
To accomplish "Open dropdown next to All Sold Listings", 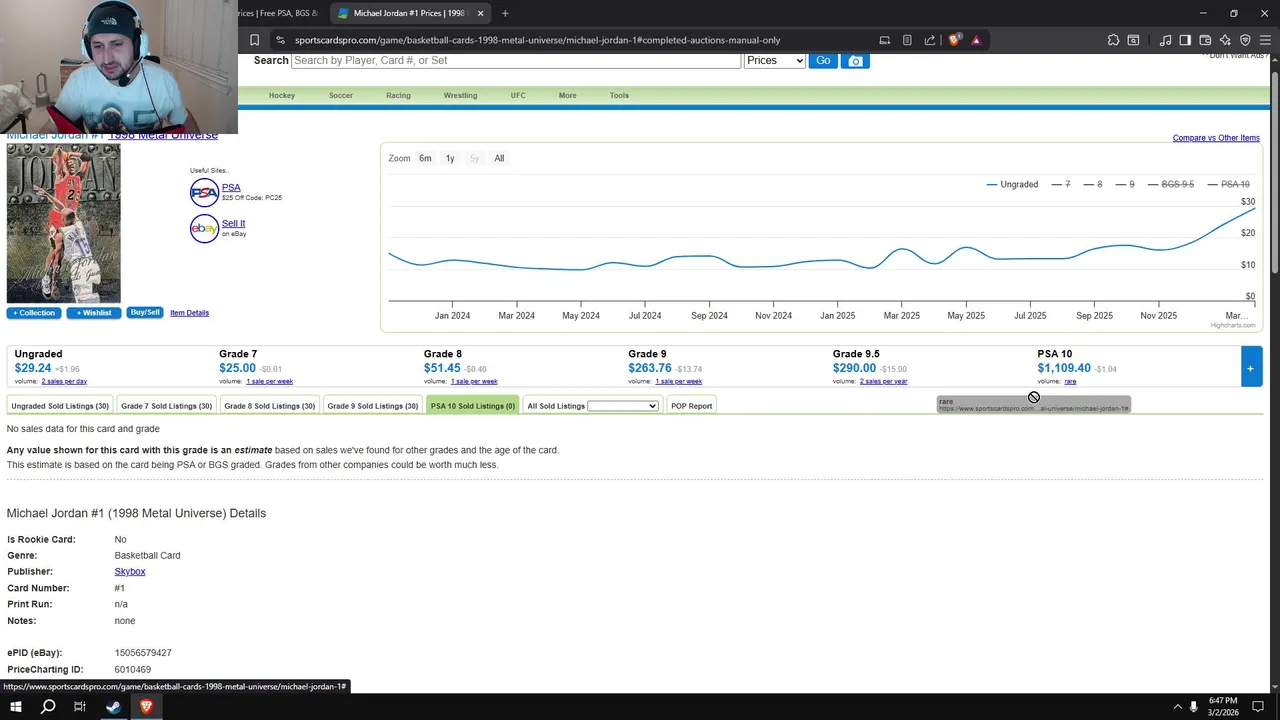I will click(x=623, y=406).
